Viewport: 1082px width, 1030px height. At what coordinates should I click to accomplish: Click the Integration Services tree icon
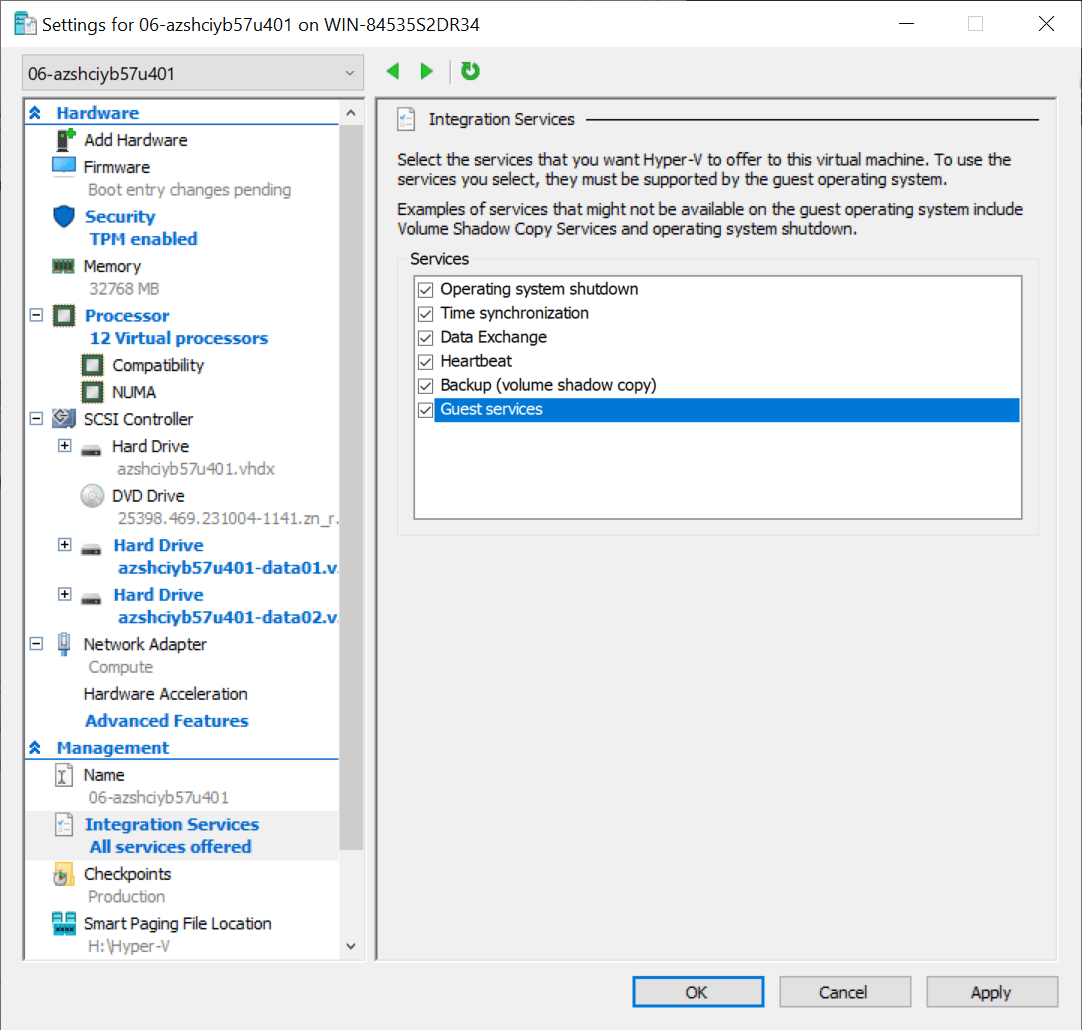64,824
